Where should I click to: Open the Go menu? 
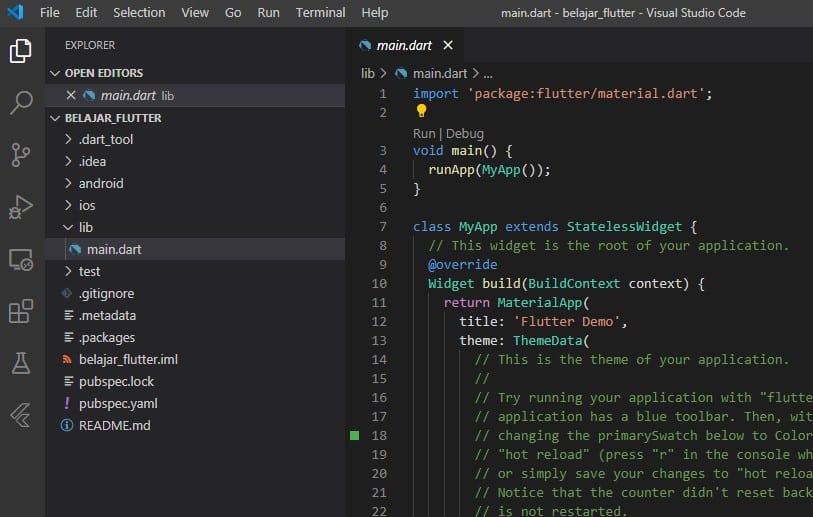coord(233,12)
